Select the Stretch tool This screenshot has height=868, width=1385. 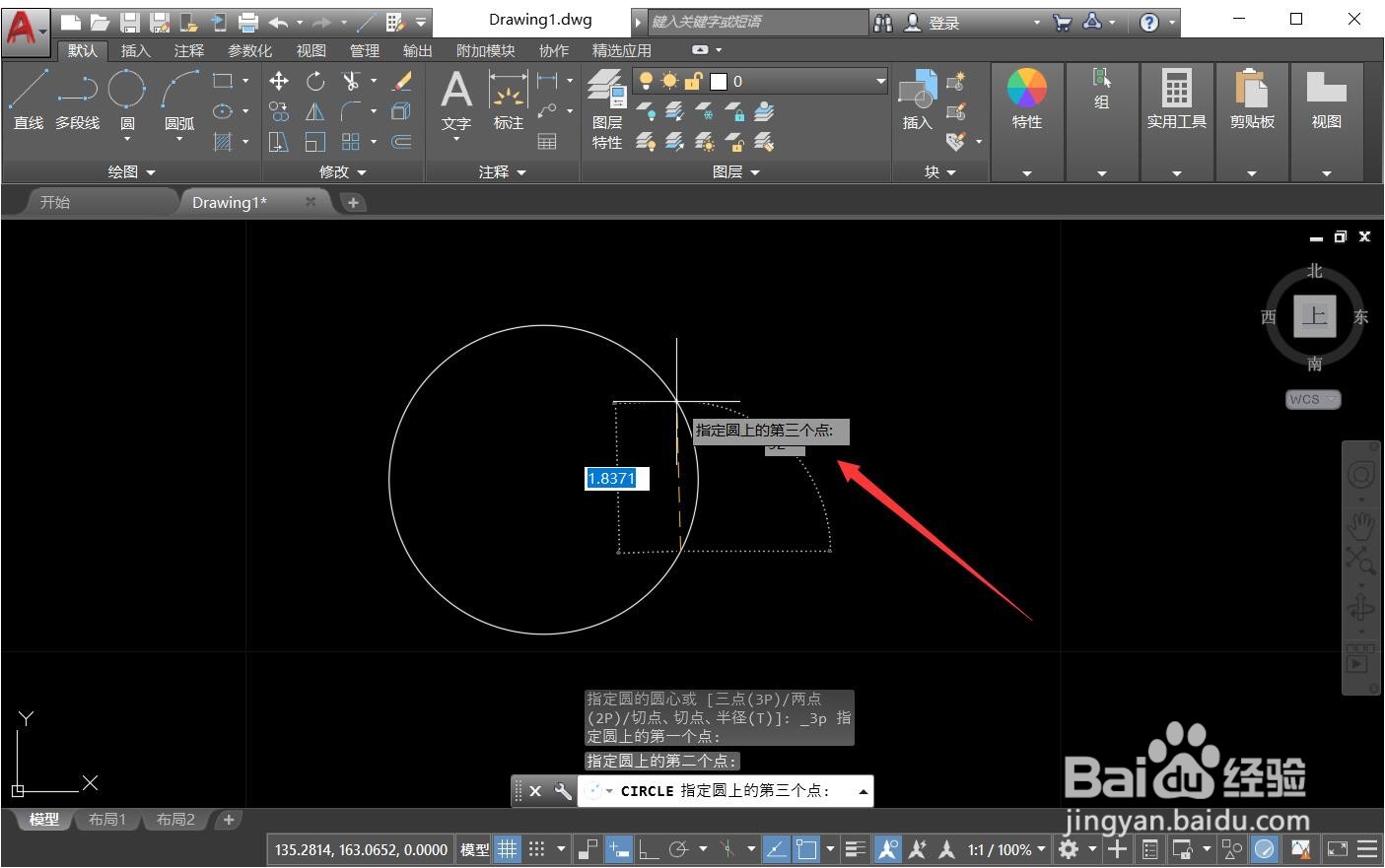(279, 142)
